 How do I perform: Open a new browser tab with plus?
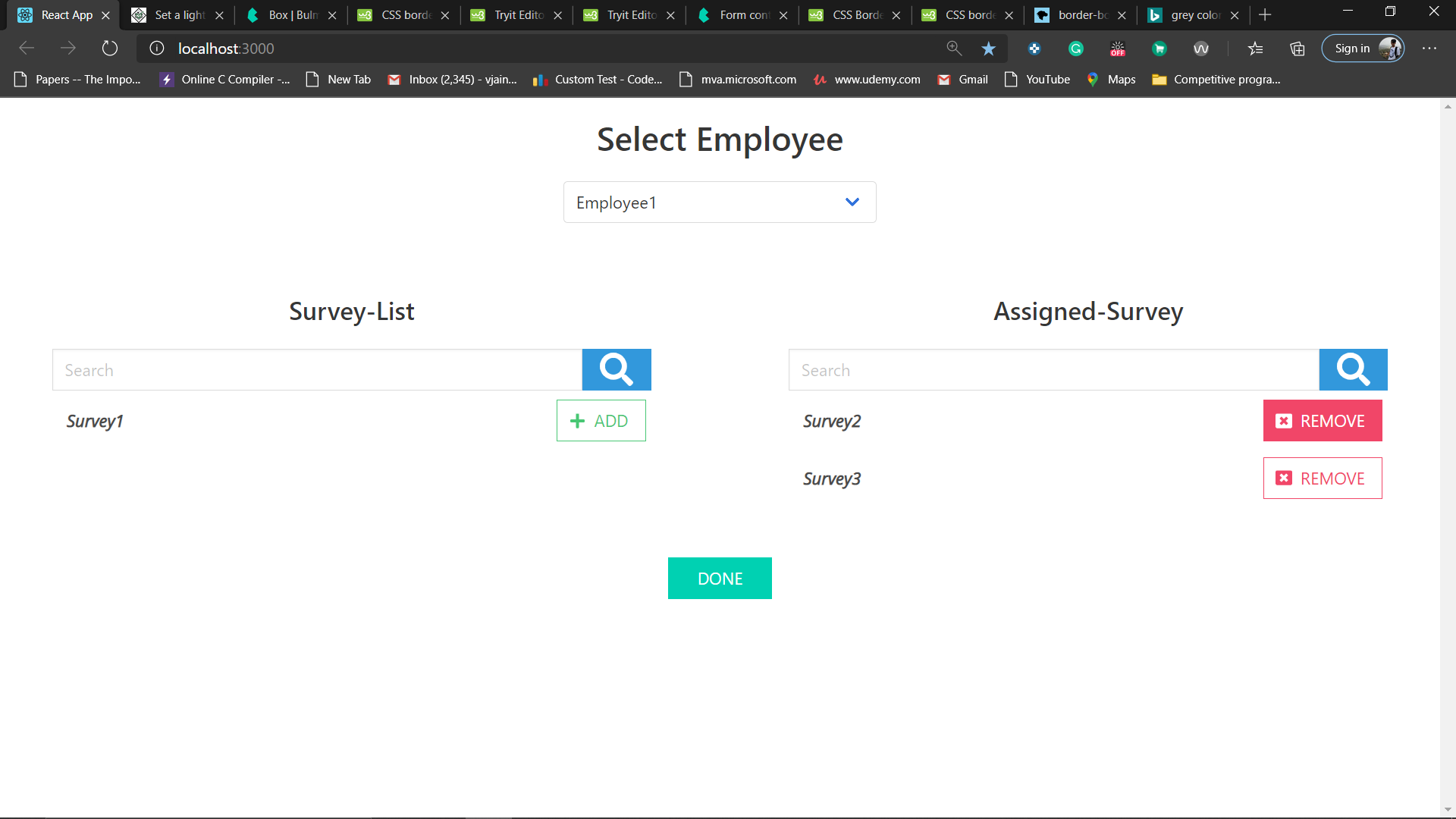point(1265,15)
